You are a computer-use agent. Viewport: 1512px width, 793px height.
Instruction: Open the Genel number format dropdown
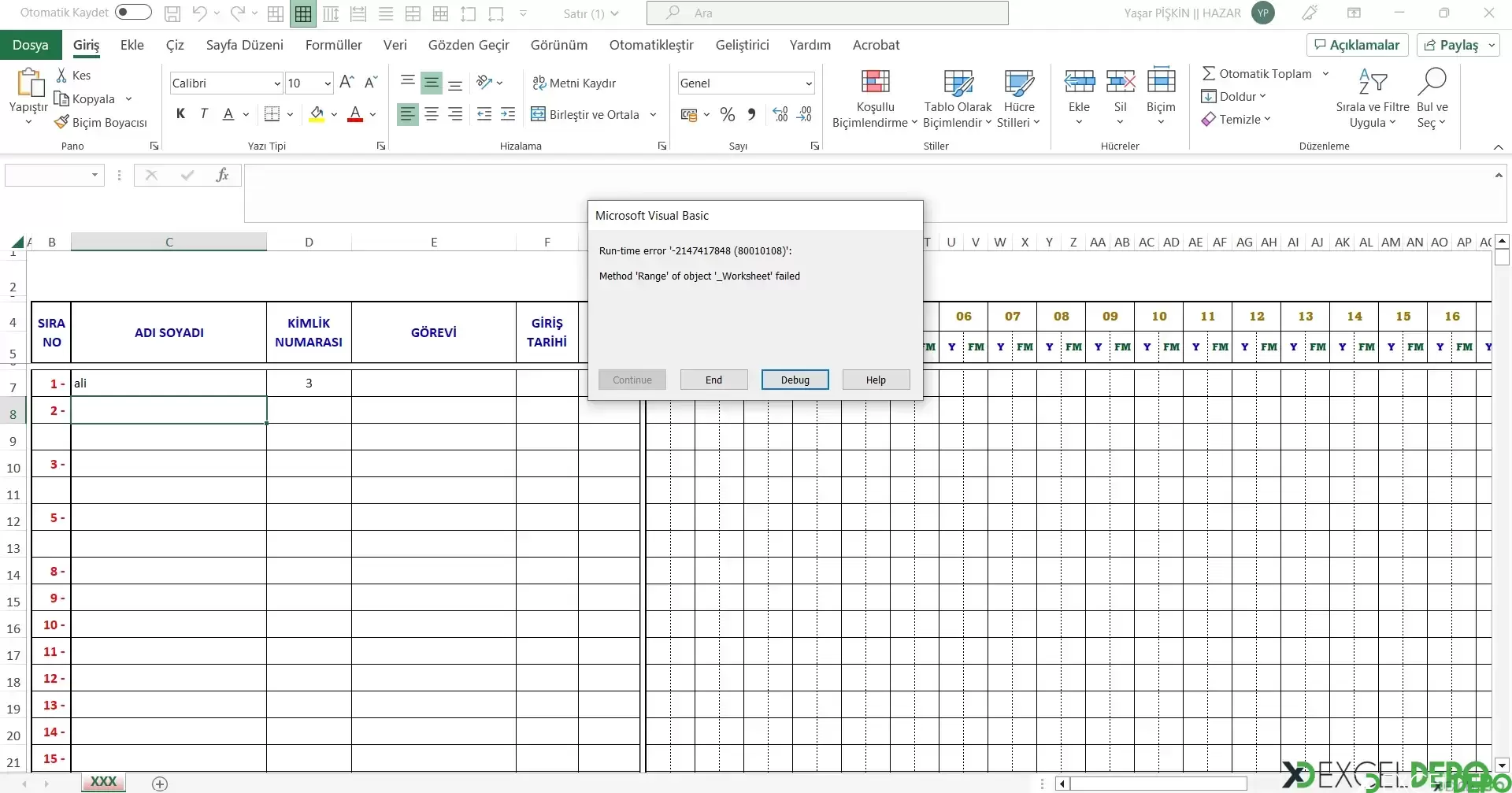tap(808, 83)
